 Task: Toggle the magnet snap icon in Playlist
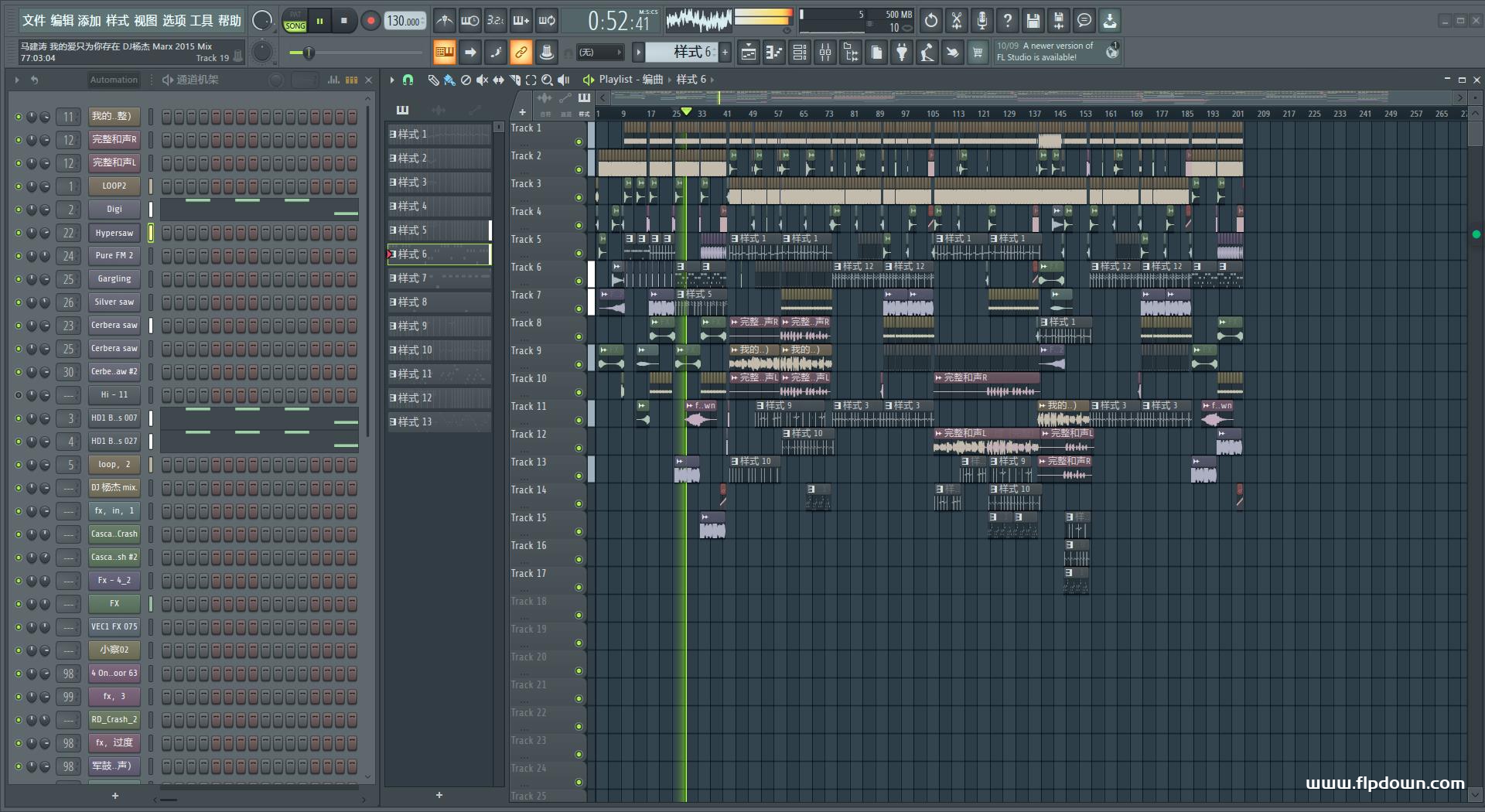[408, 80]
